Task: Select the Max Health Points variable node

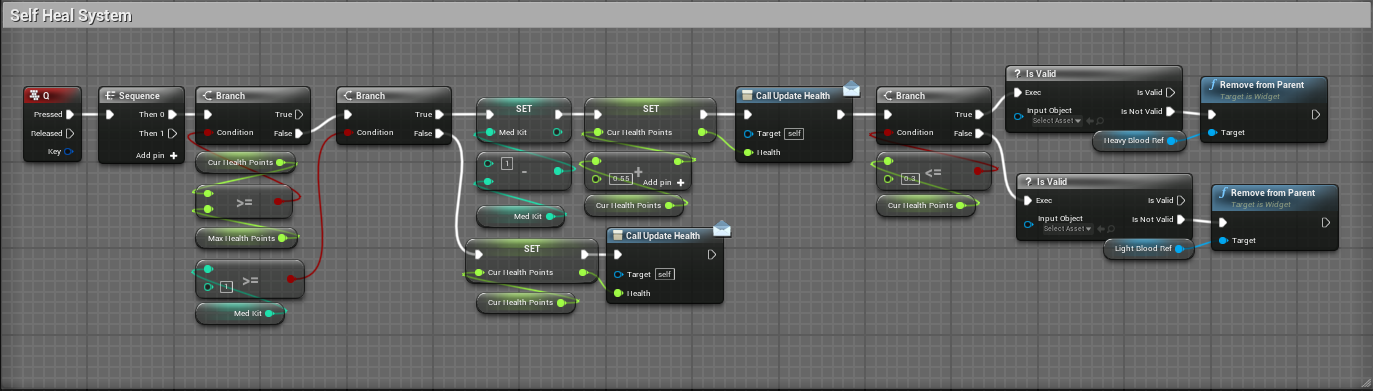Action: pyautogui.click(x=247, y=238)
